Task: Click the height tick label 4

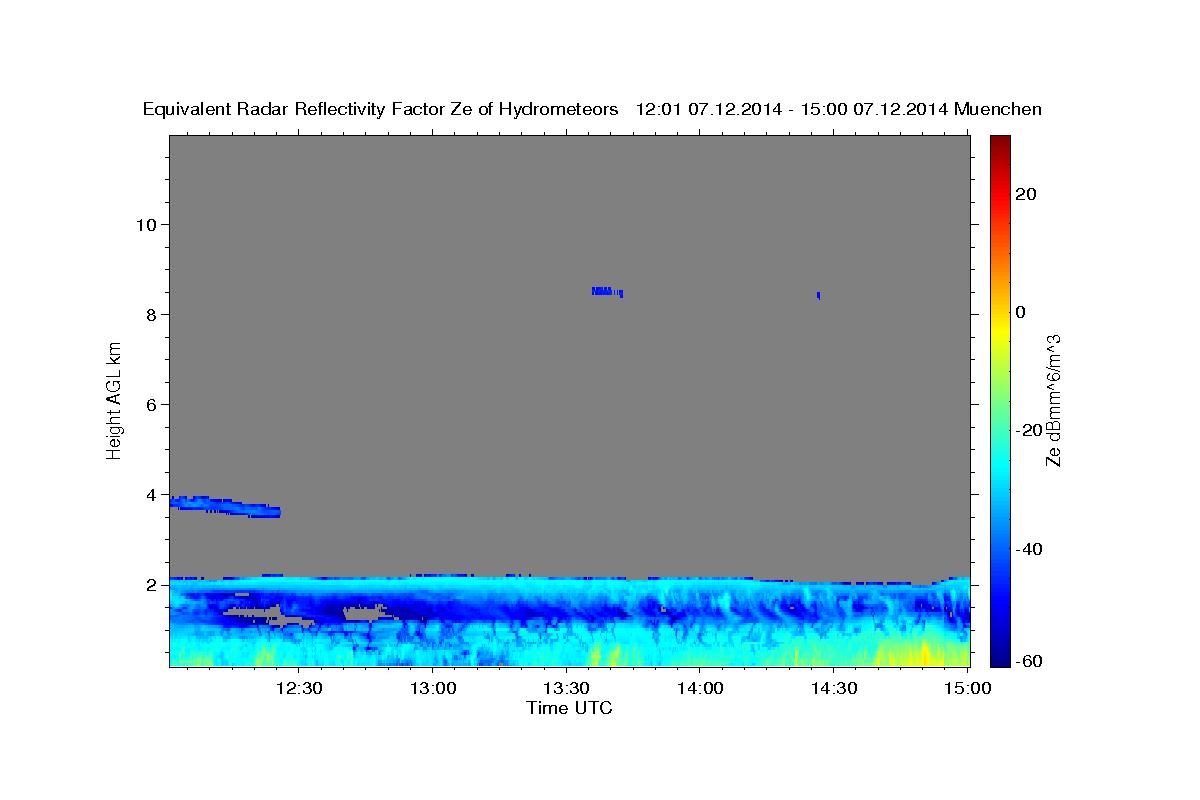Action: [150, 494]
